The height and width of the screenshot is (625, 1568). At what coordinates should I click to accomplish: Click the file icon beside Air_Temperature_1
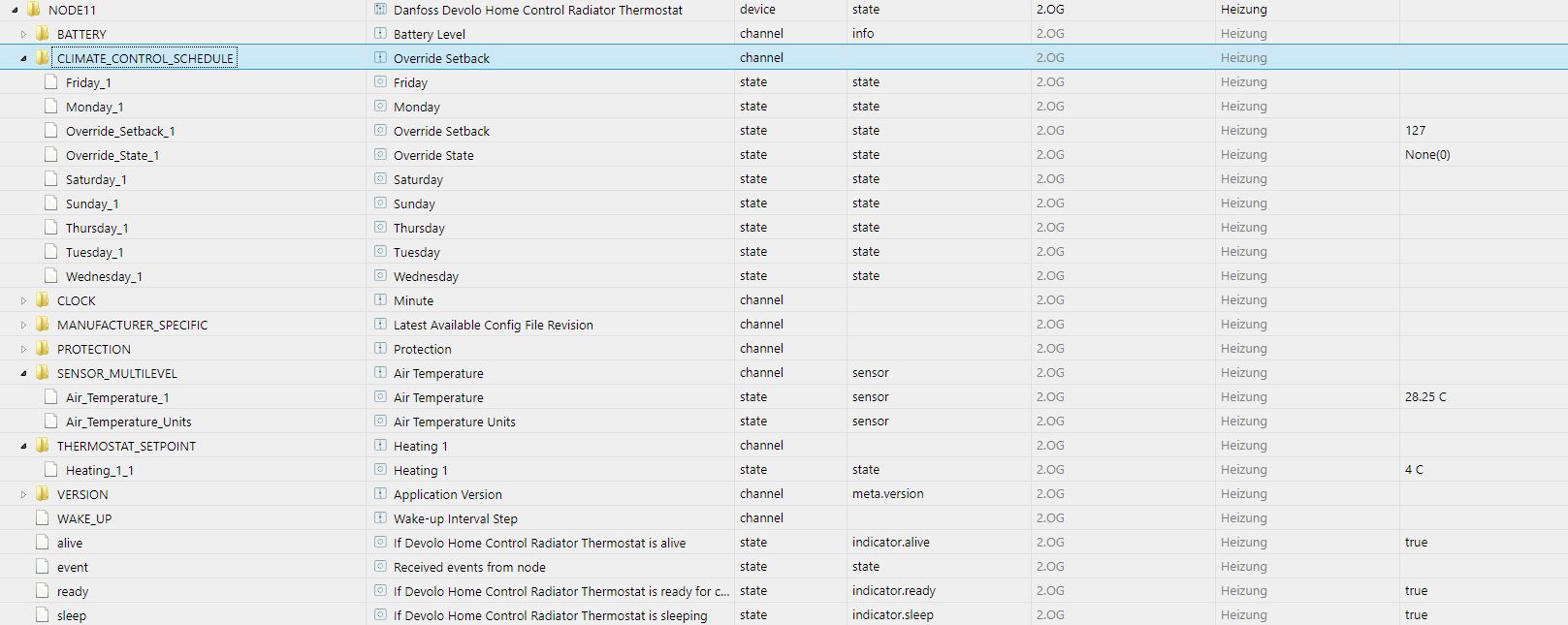point(51,397)
